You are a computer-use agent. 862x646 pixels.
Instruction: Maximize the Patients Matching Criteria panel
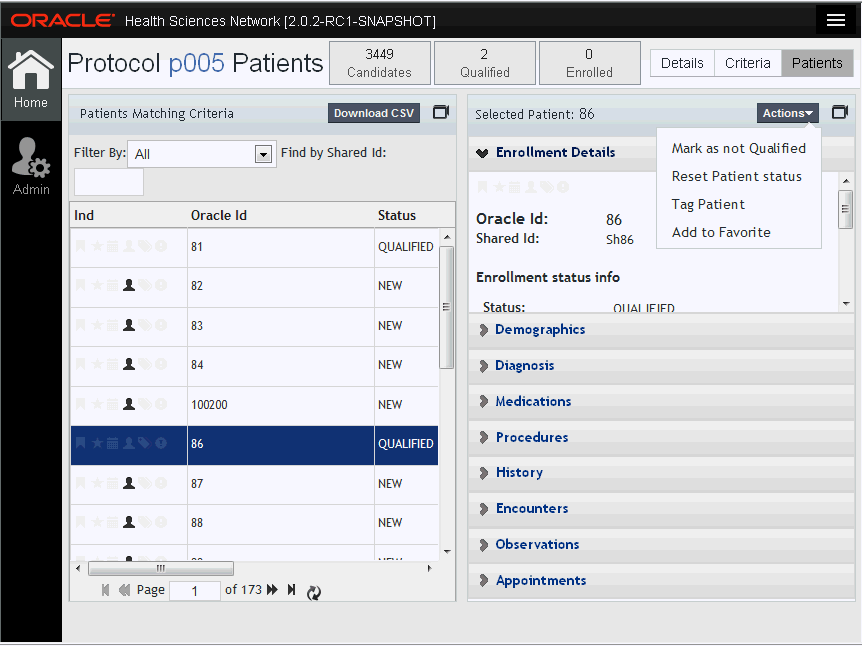pos(441,112)
